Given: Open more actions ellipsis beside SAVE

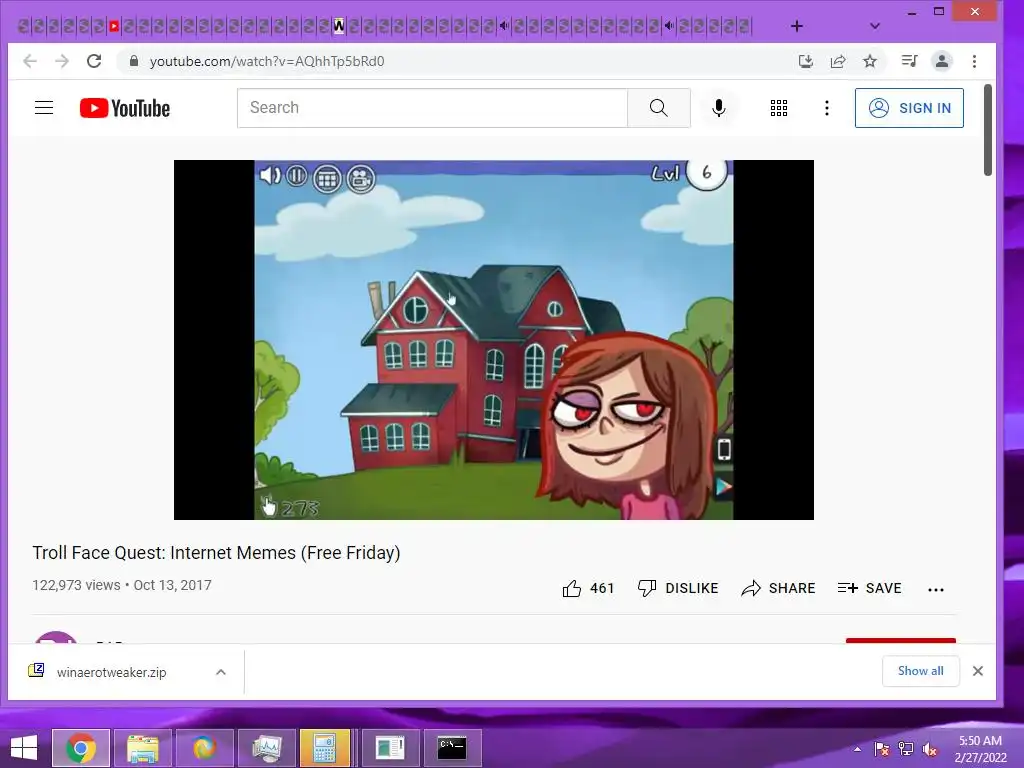Looking at the screenshot, I should pos(936,590).
